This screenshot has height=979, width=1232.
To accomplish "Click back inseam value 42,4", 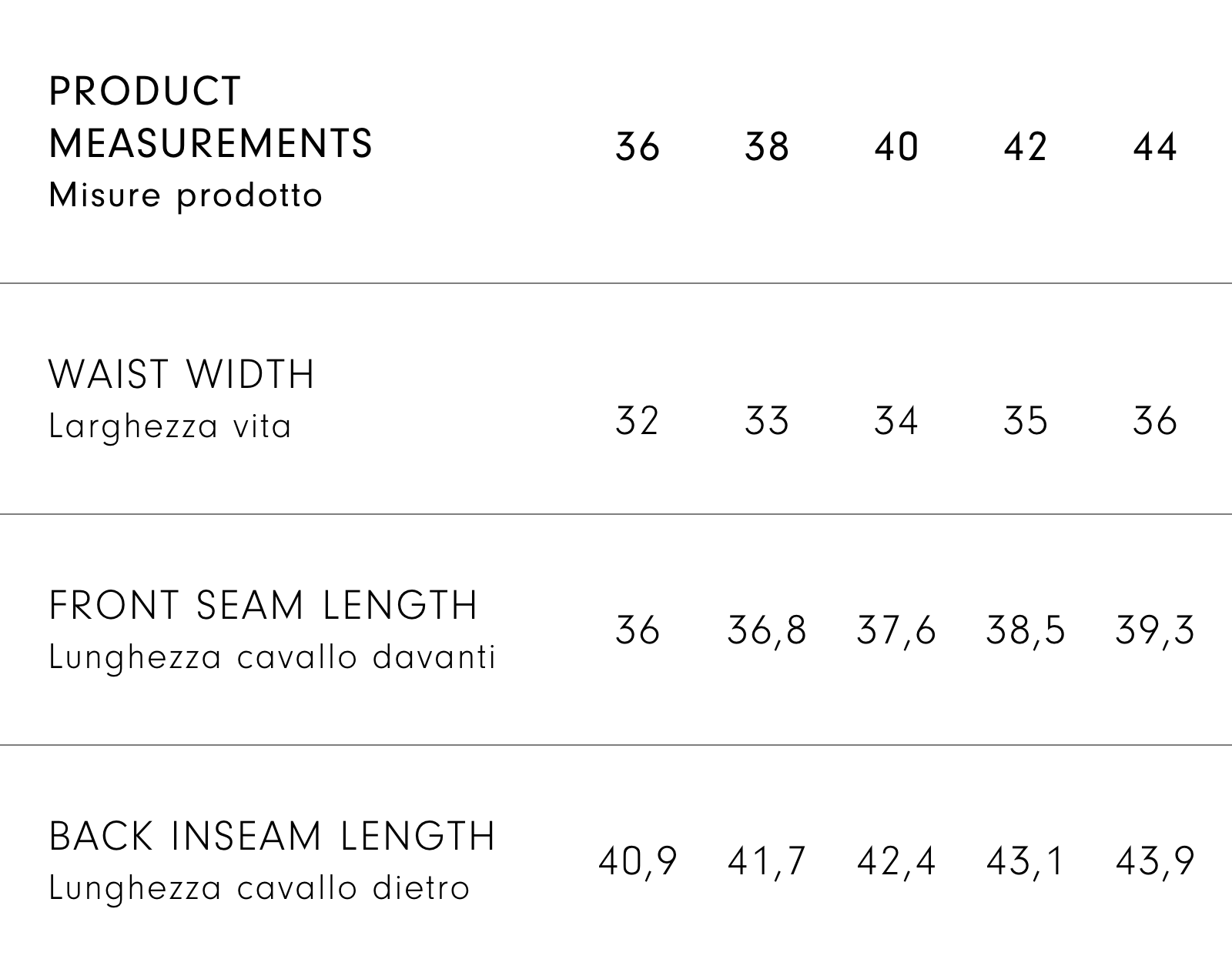I will pyautogui.click(x=896, y=861).
